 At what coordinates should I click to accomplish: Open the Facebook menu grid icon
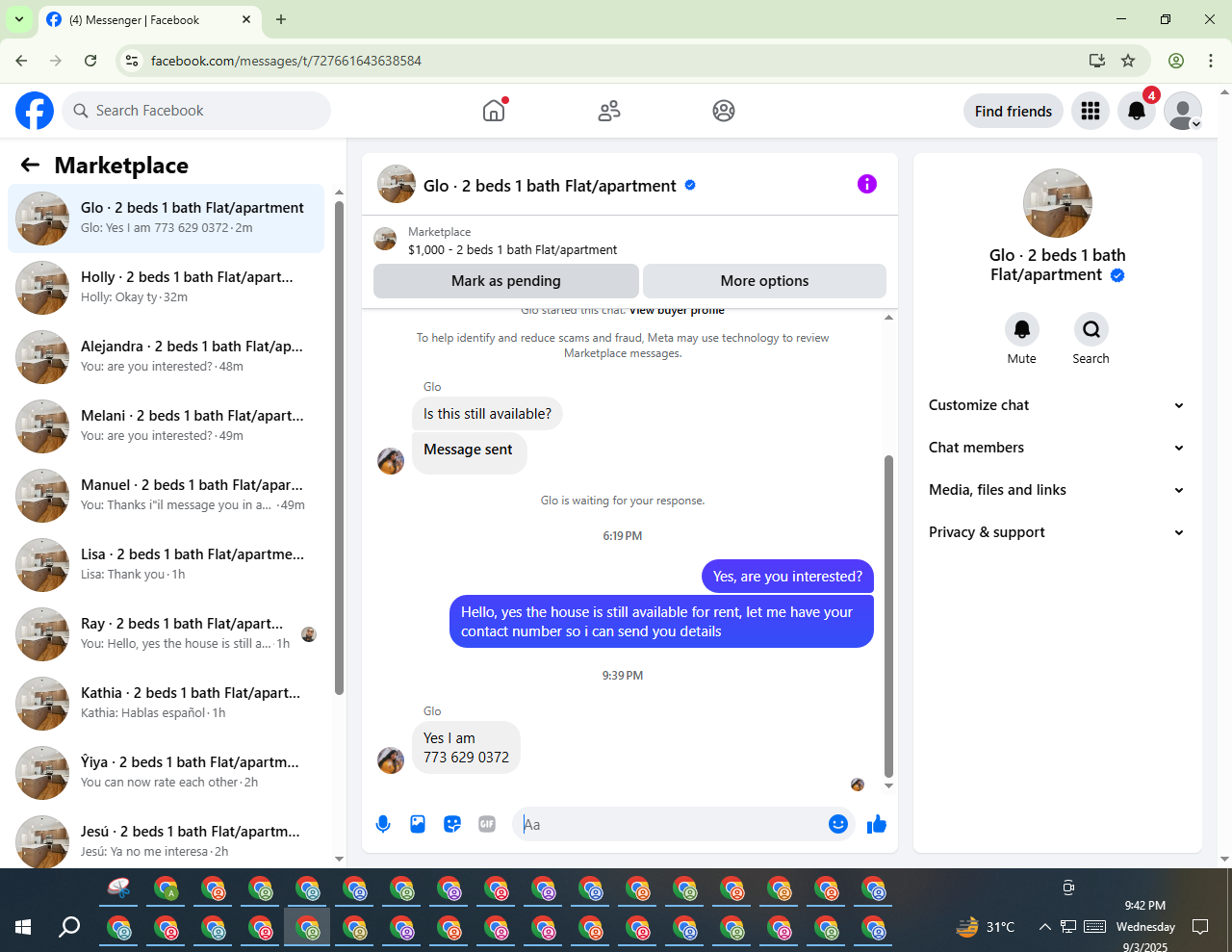(1091, 111)
